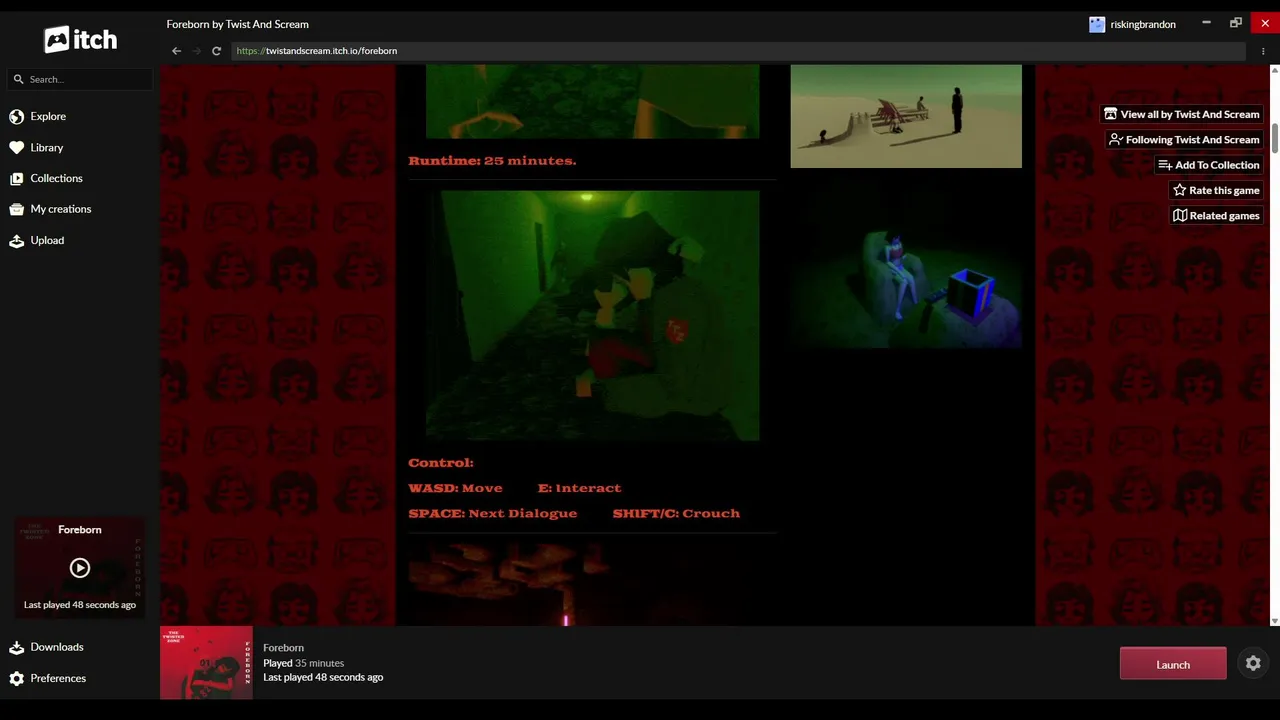Click the "SPACE: Next Dialogue" text
Viewport: 1280px width, 720px height.
(x=493, y=513)
